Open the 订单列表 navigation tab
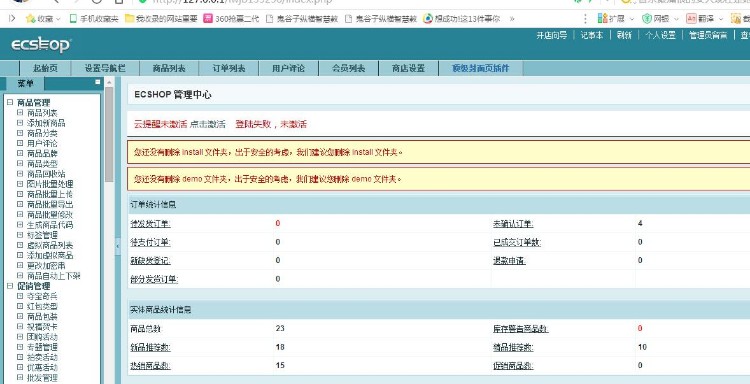The image size is (750, 384). point(229,68)
